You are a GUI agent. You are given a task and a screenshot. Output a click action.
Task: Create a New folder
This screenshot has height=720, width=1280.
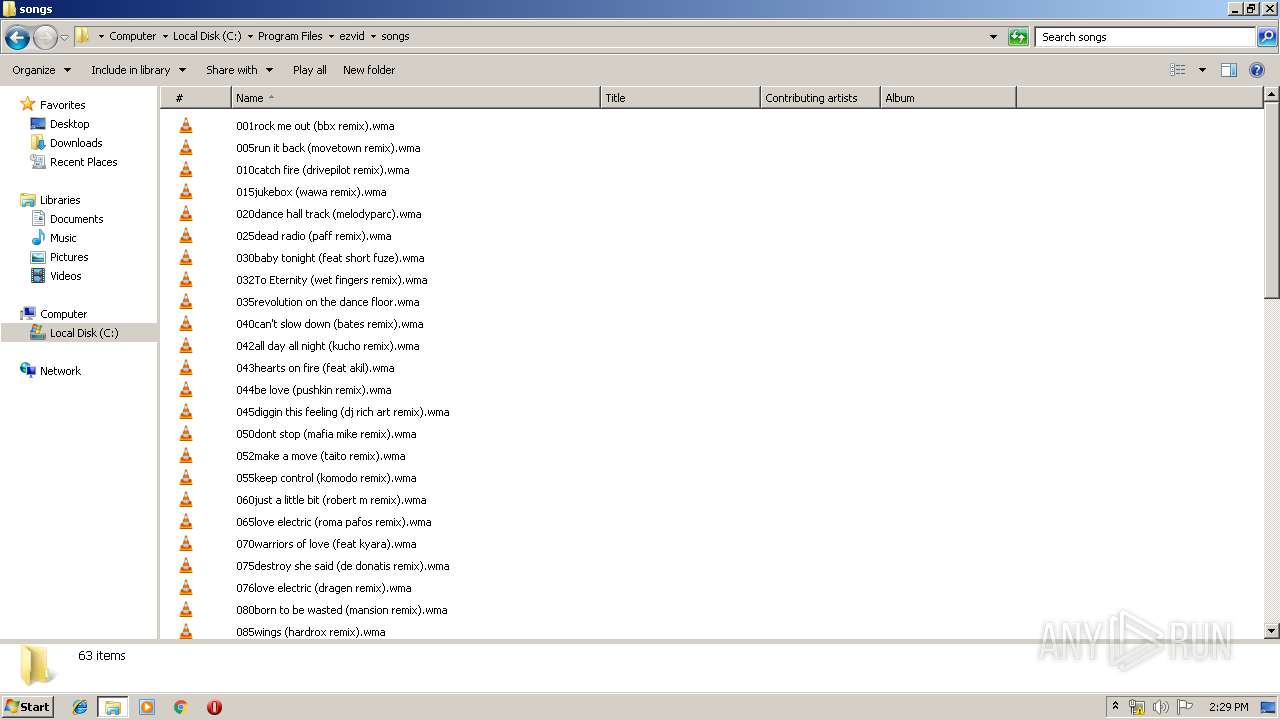tap(369, 70)
